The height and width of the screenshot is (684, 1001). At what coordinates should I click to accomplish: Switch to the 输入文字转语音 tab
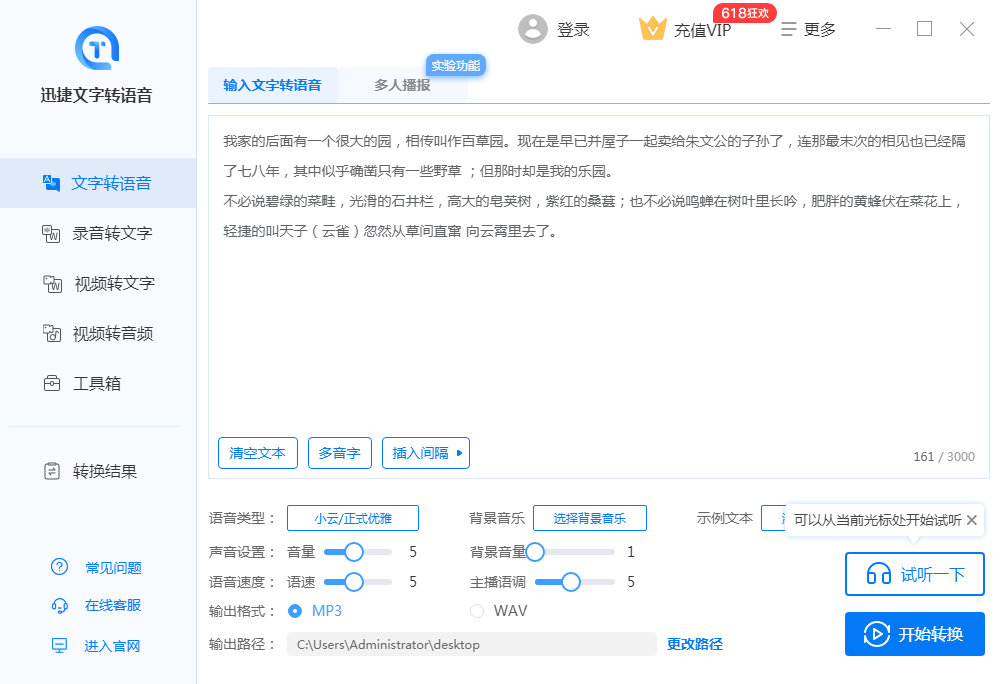click(273, 85)
